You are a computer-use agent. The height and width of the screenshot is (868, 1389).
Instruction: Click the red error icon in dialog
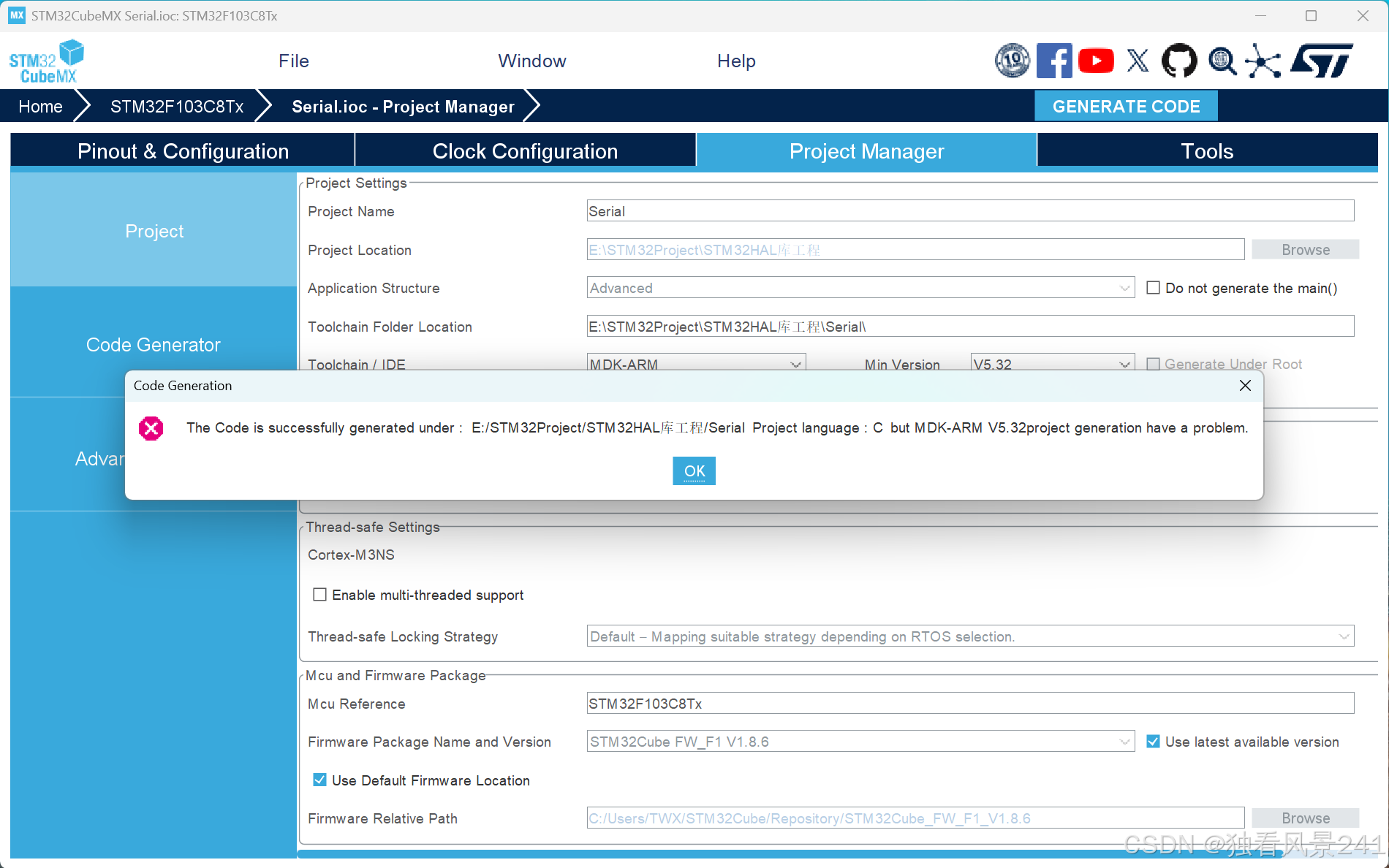151,428
